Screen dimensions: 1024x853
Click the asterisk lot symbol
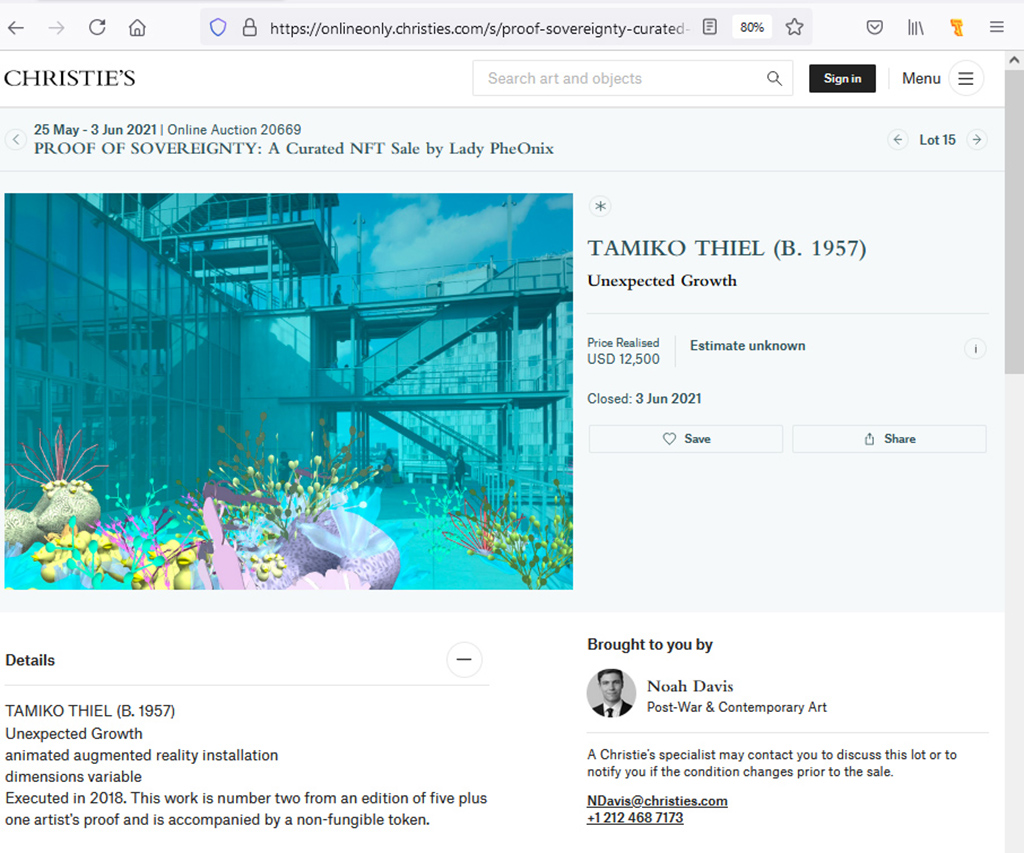coord(600,206)
